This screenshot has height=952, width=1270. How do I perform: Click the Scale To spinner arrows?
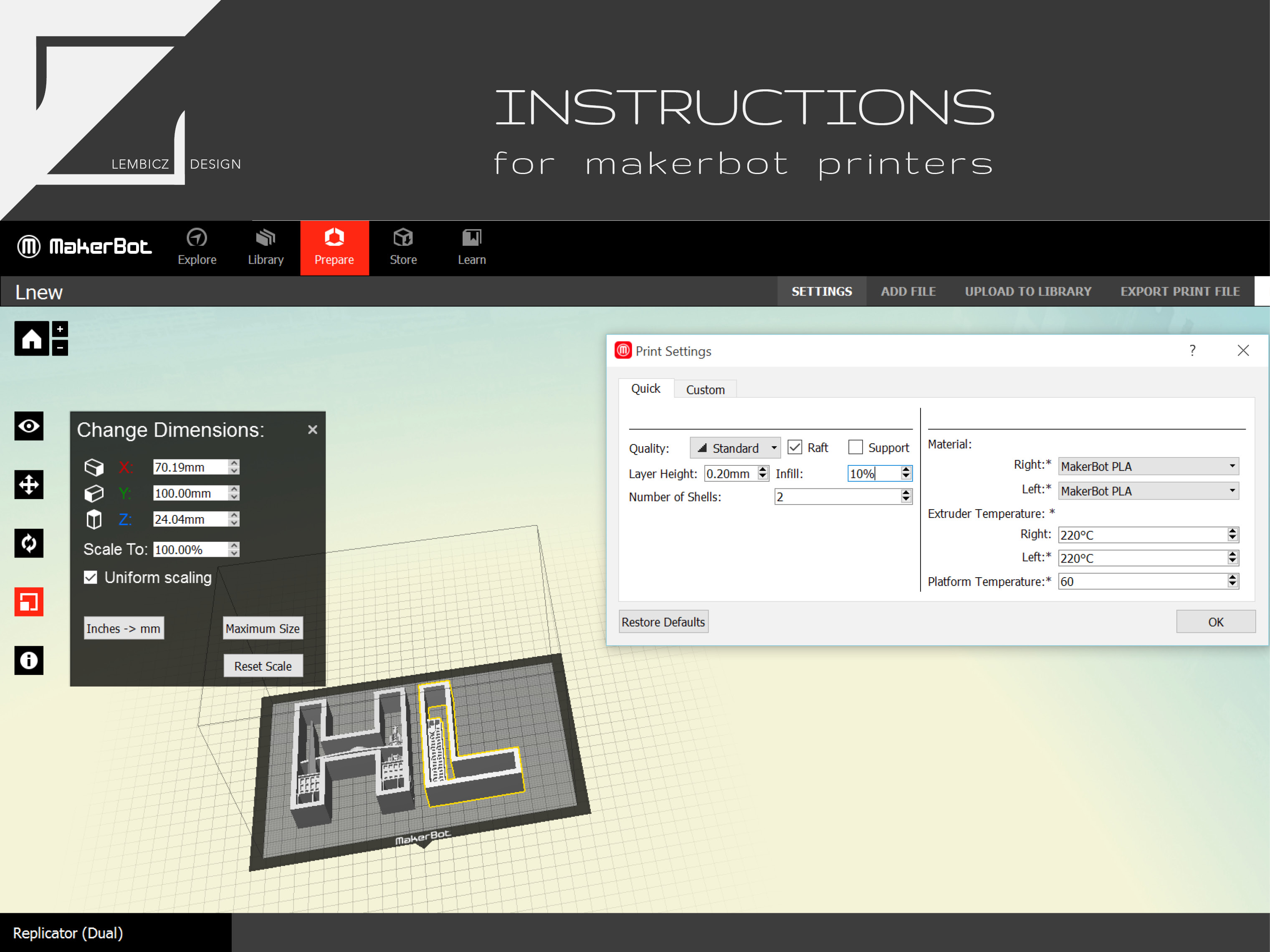click(x=234, y=550)
